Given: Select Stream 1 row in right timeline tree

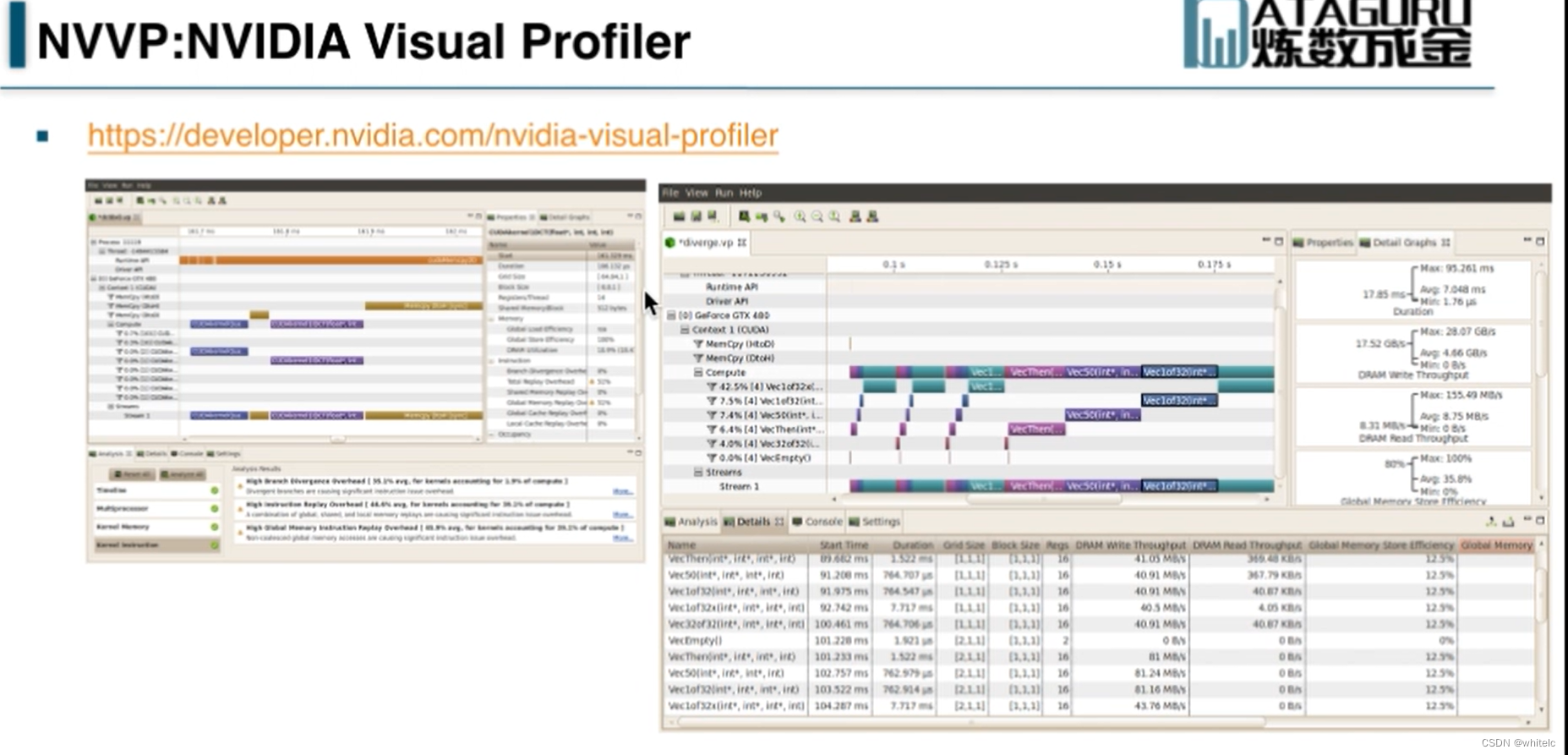Looking at the screenshot, I should (x=740, y=487).
